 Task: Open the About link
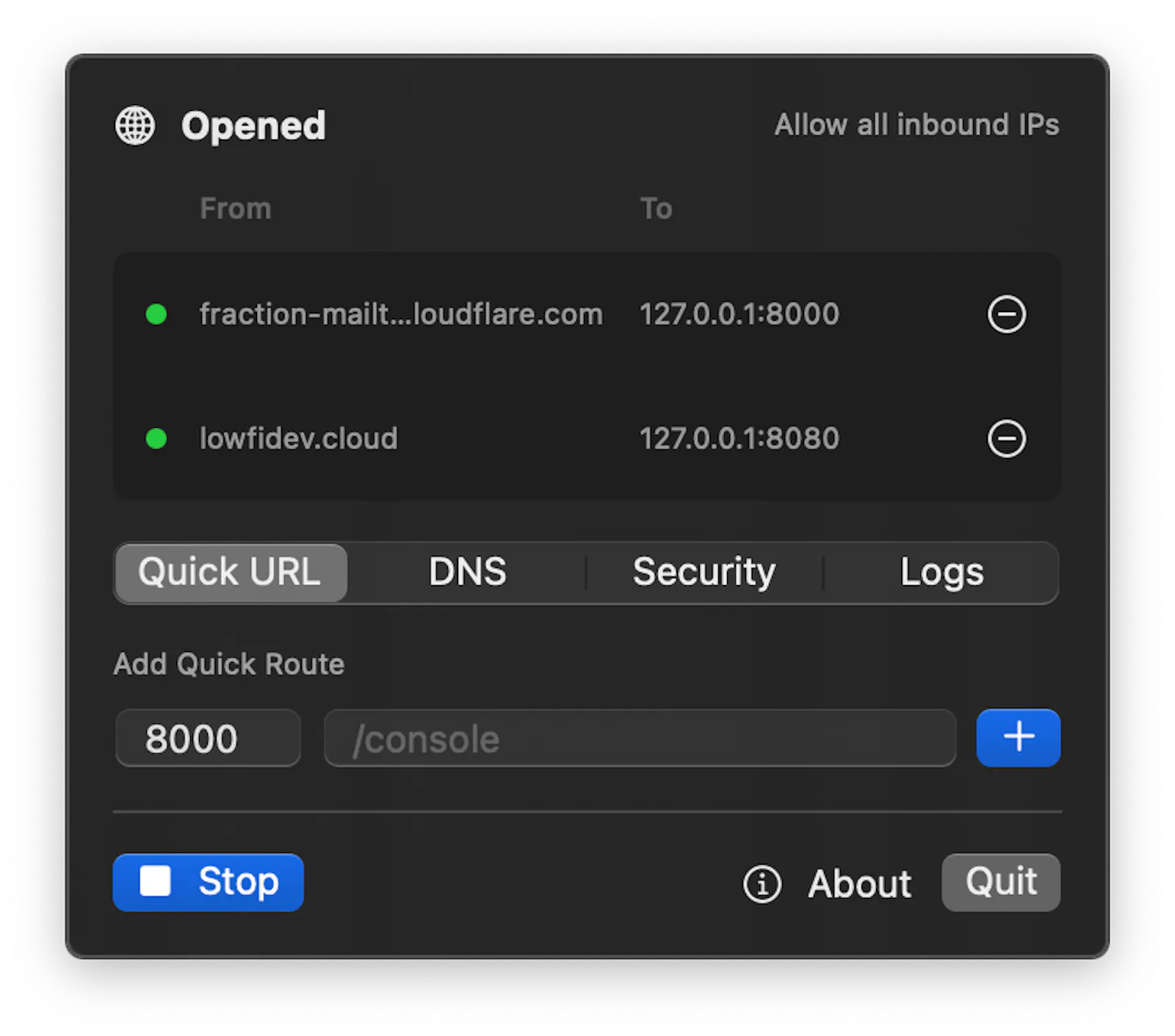tap(859, 883)
